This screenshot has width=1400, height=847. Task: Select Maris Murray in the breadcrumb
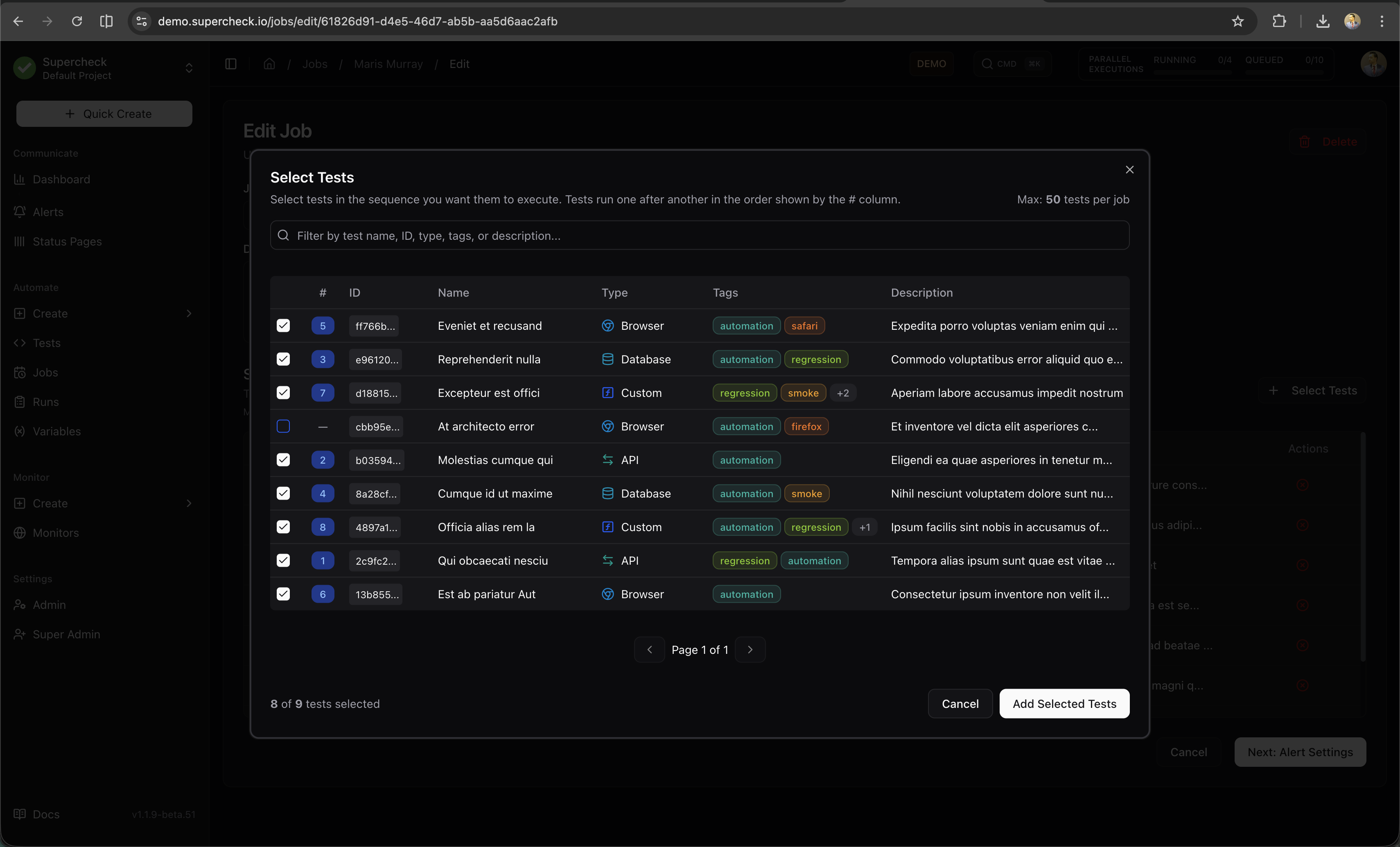click(388, 63)
